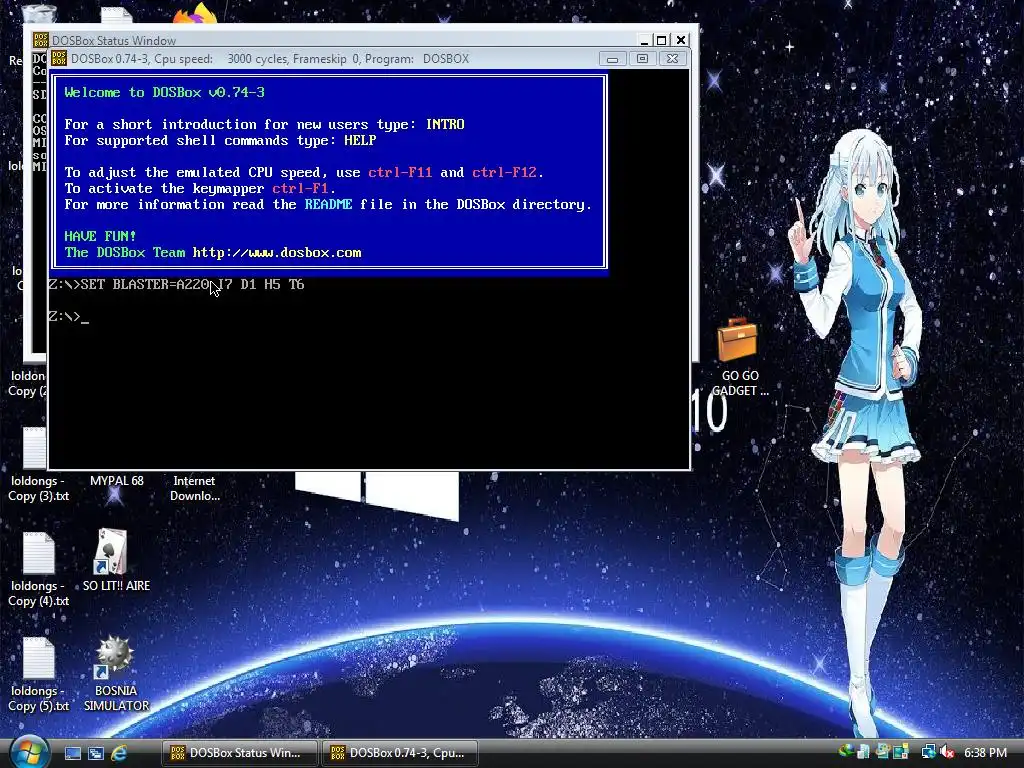
Task: Click the user-with-keys tray icon
Action: [x=883, y=752]
